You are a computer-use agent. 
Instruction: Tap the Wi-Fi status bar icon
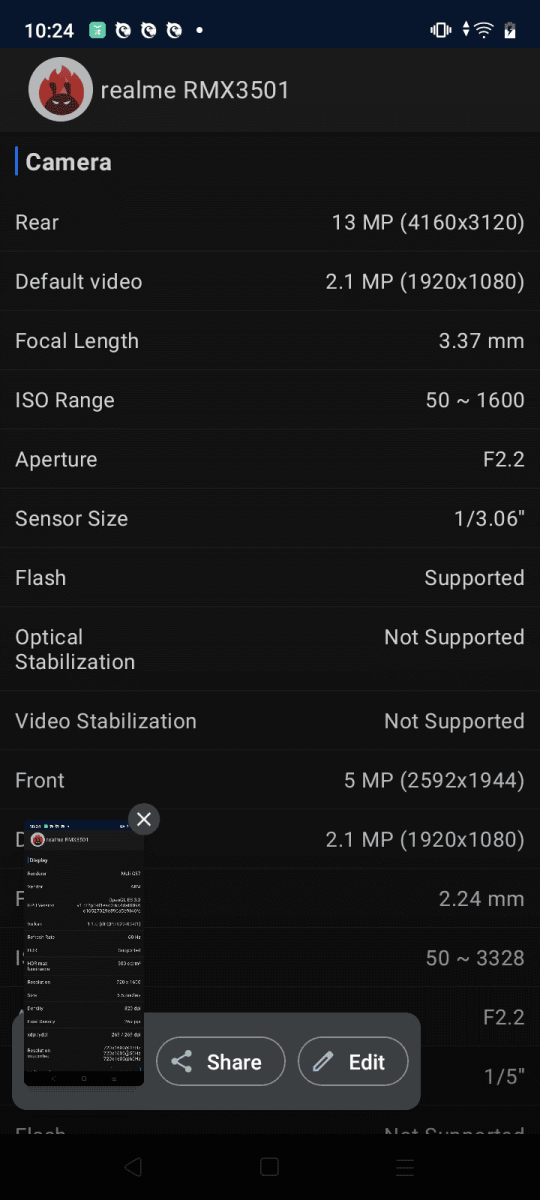[x=484, y=30]
